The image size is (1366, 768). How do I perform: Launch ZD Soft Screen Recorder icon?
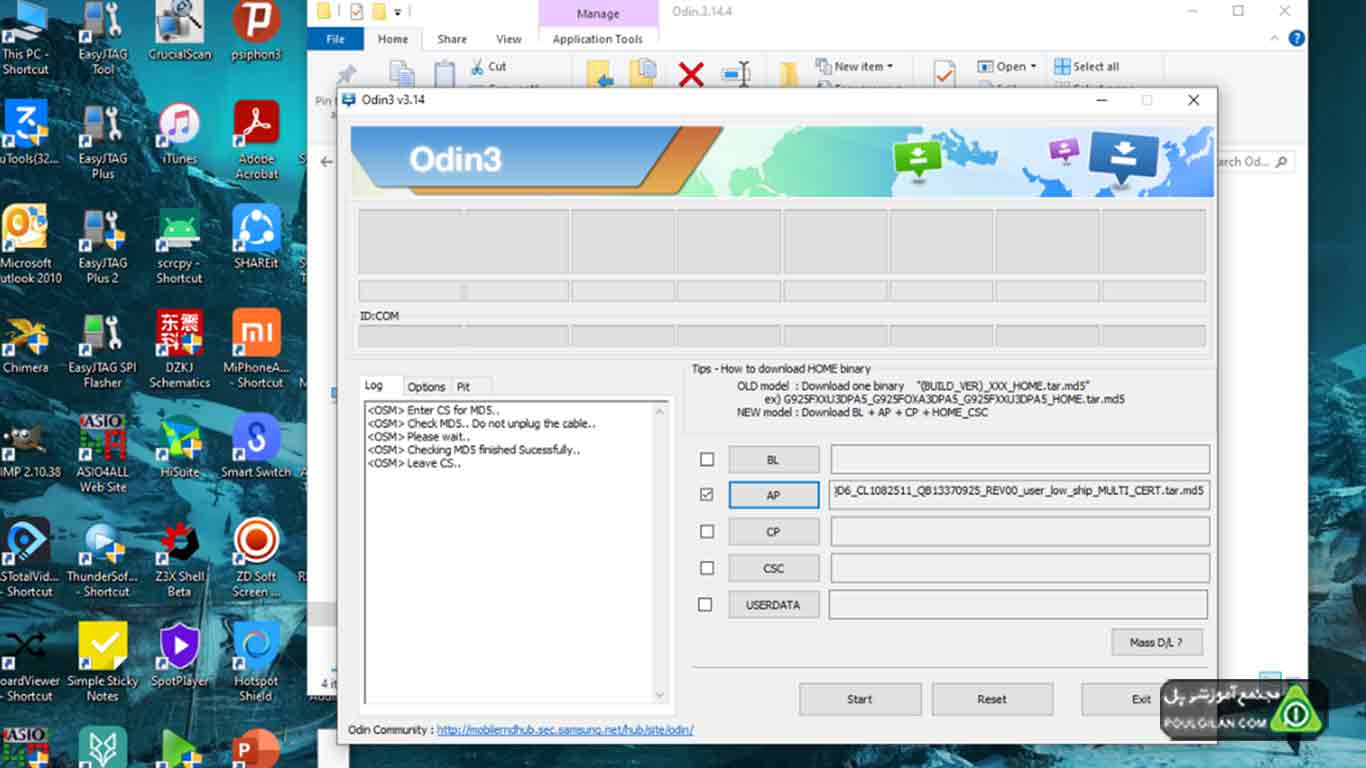pos(256,560)
